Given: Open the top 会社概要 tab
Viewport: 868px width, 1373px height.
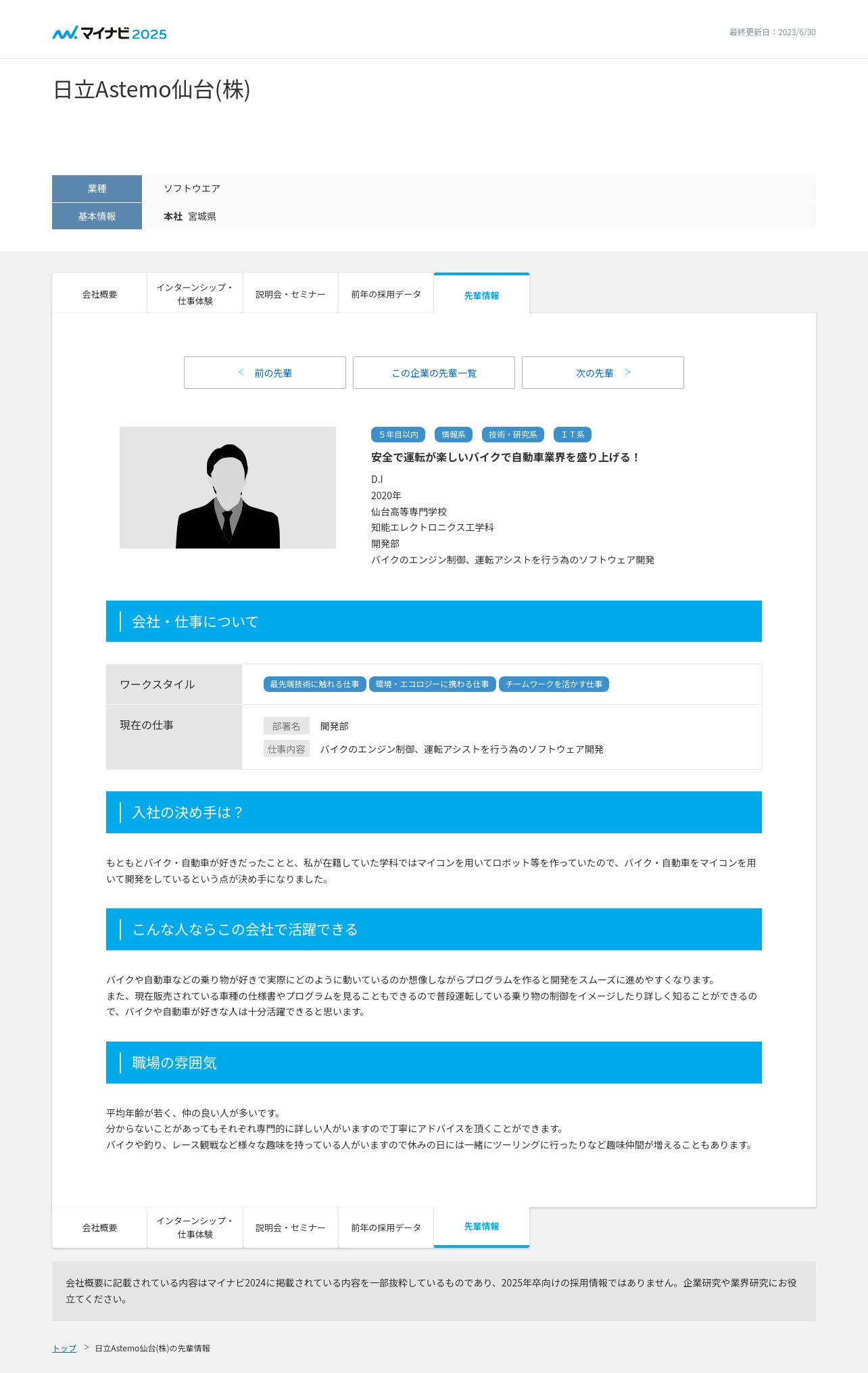Looking at the screenshot, I should [99, 294].
